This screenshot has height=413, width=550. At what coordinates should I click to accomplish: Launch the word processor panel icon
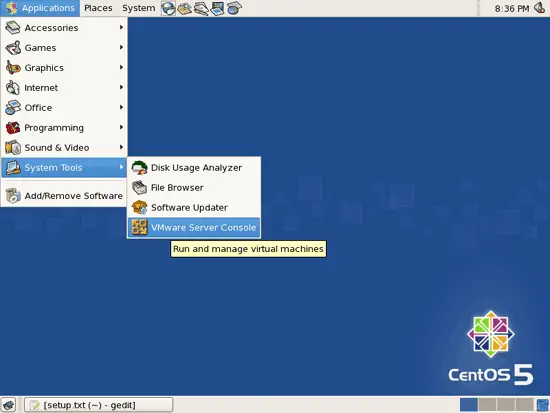(x=201, y=8)
